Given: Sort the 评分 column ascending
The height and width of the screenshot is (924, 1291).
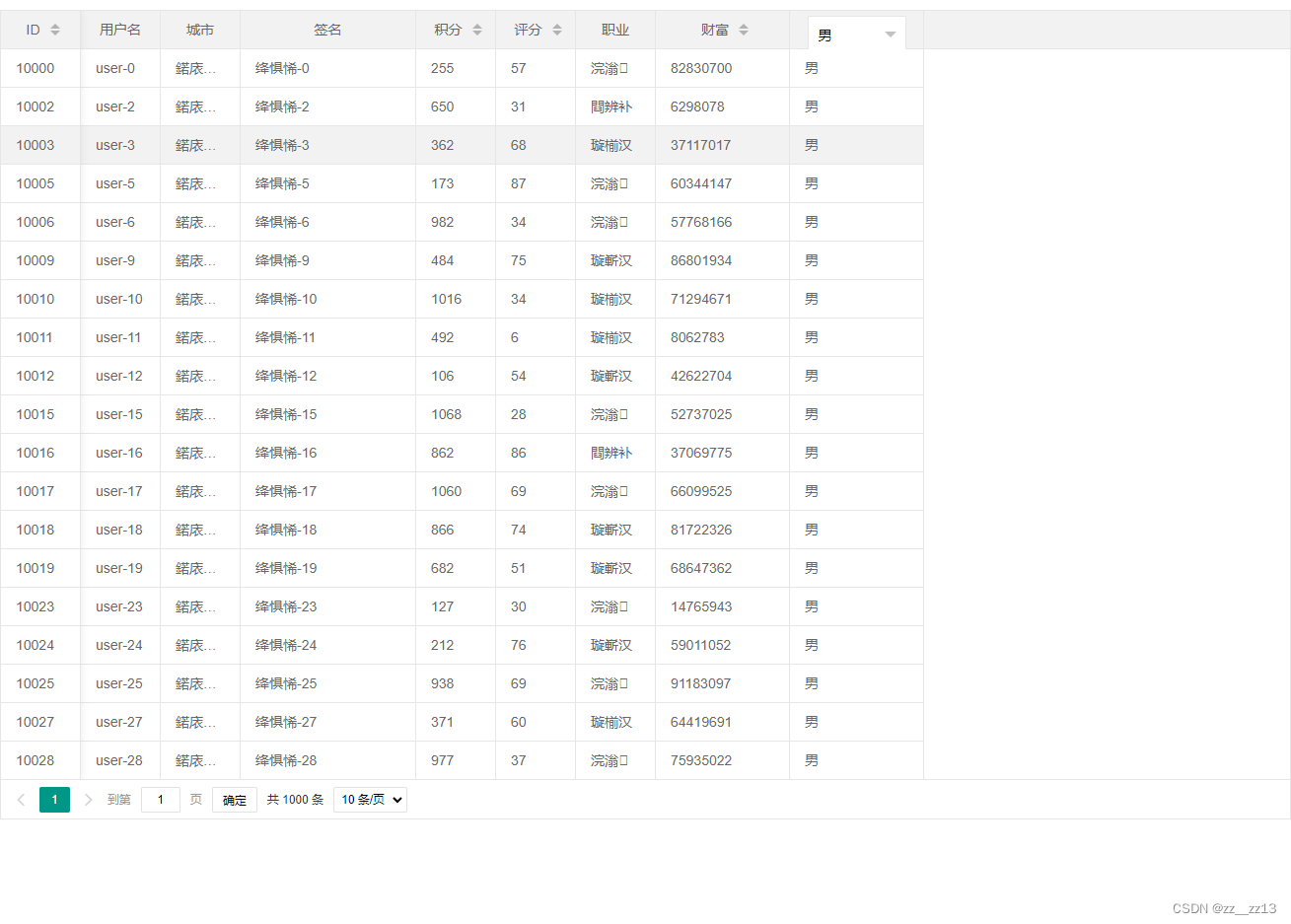Looking at the screenshot, I should coord(556,25).
